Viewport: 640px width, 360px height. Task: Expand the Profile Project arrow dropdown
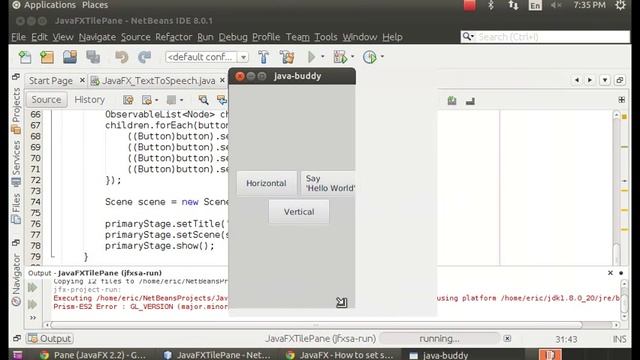[x=382, y=56]
